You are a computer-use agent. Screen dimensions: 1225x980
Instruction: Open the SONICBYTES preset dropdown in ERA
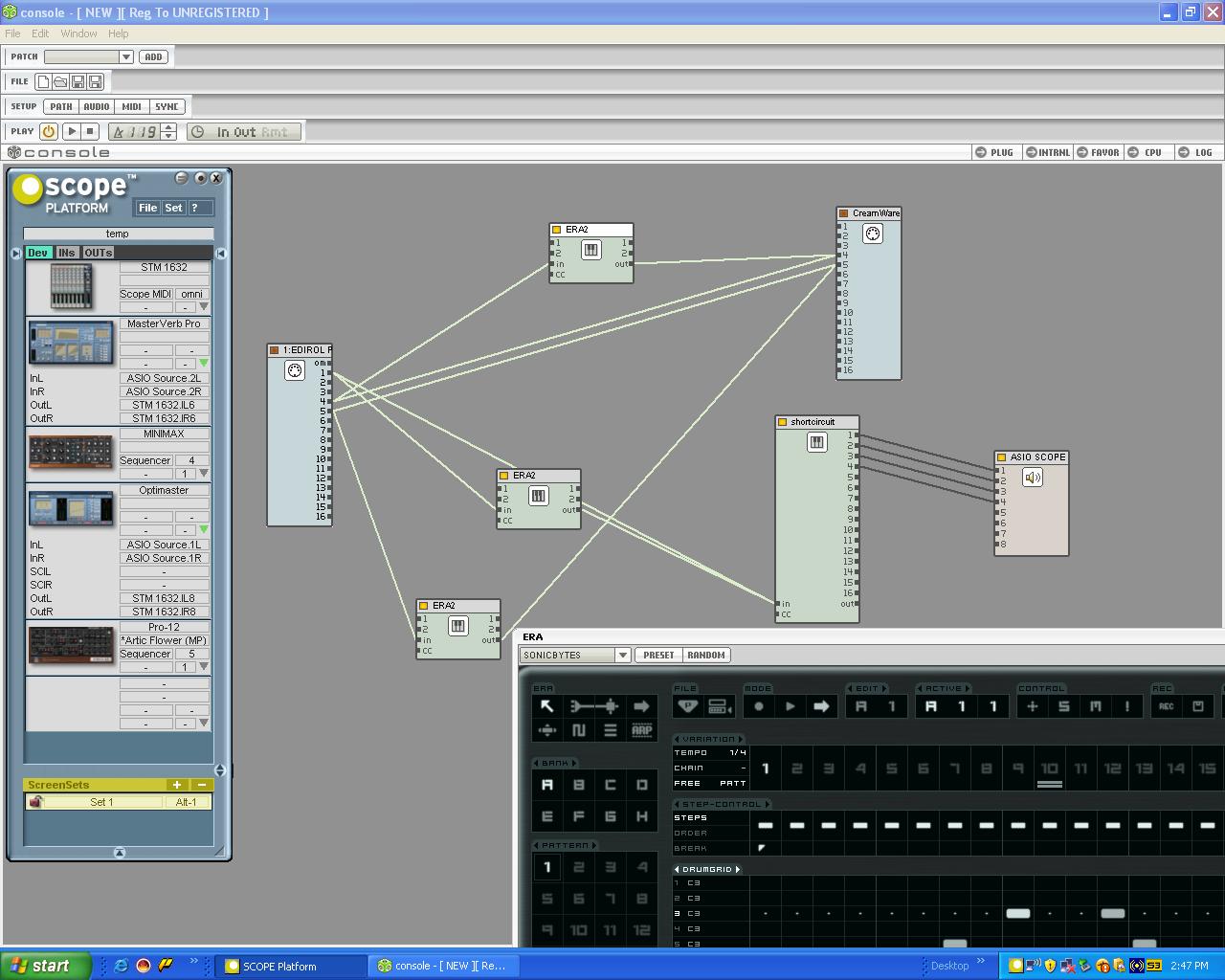coord(623,656)
